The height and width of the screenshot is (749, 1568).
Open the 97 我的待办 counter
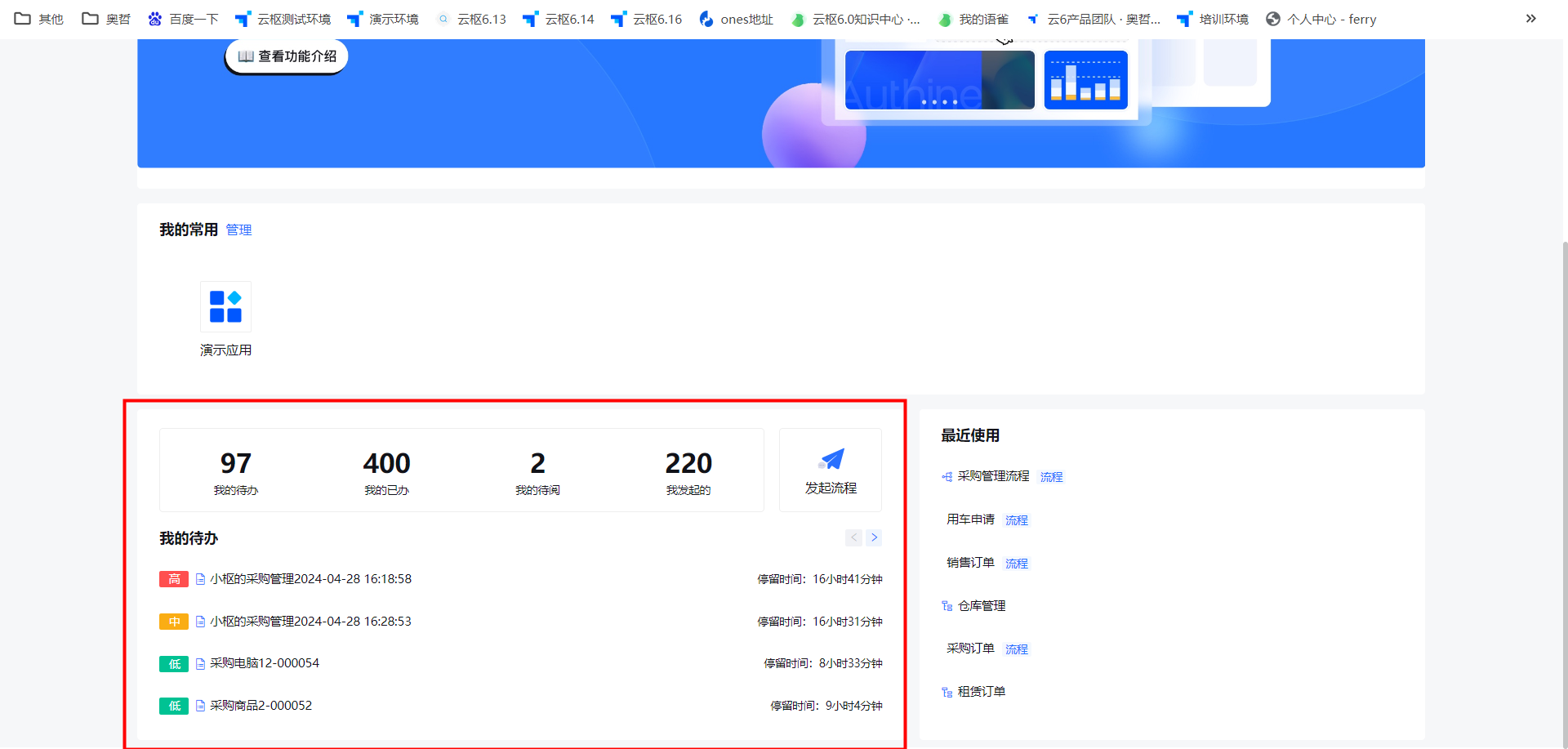(235, 472)
